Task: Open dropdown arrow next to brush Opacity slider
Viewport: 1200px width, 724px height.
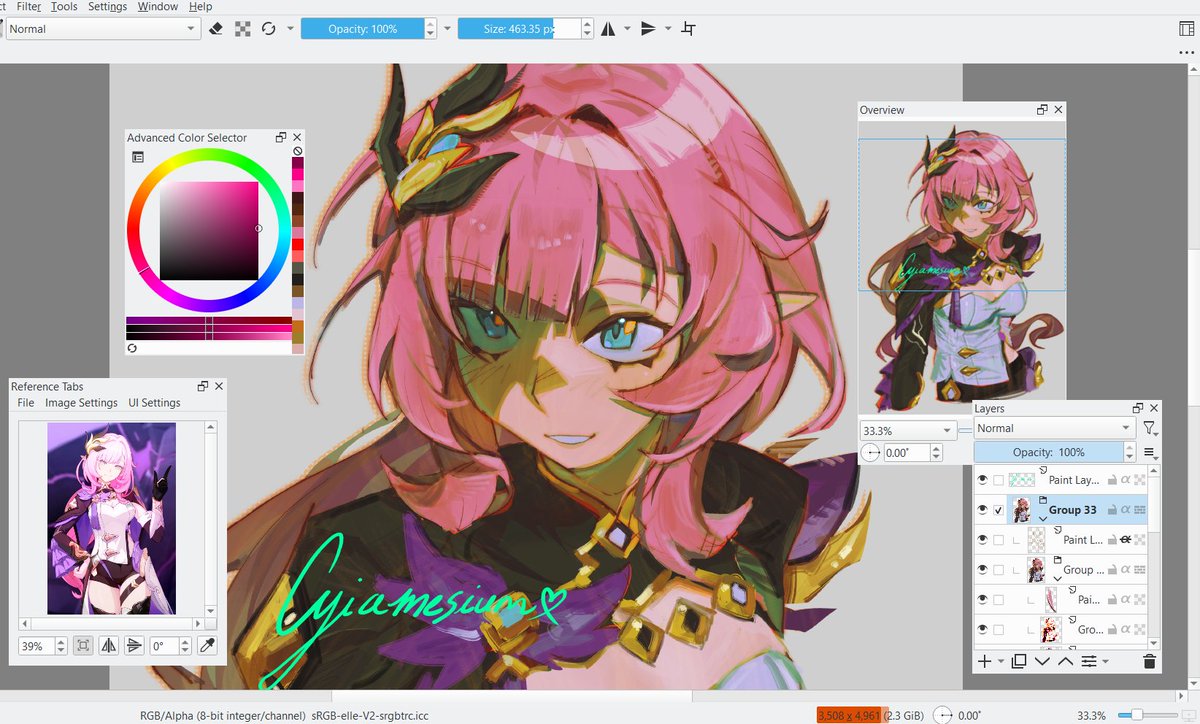Action: tap(447, 29)
